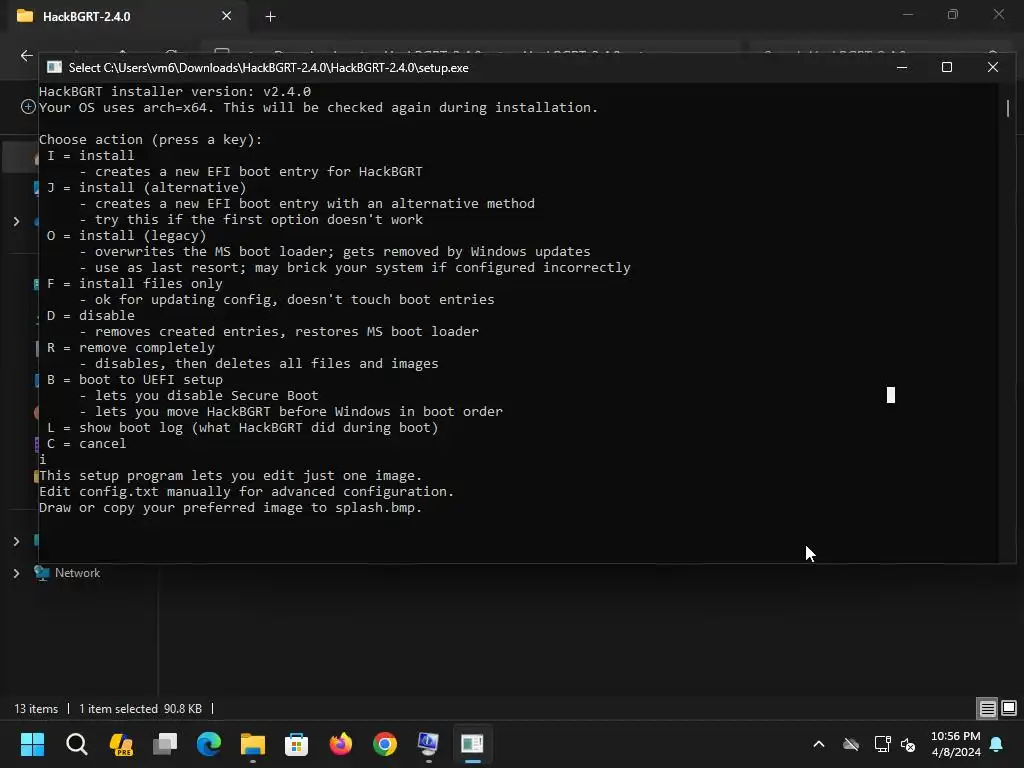Open OneDrive tray icon
The image size is (1024, 768).
click(x=850, y=744)
